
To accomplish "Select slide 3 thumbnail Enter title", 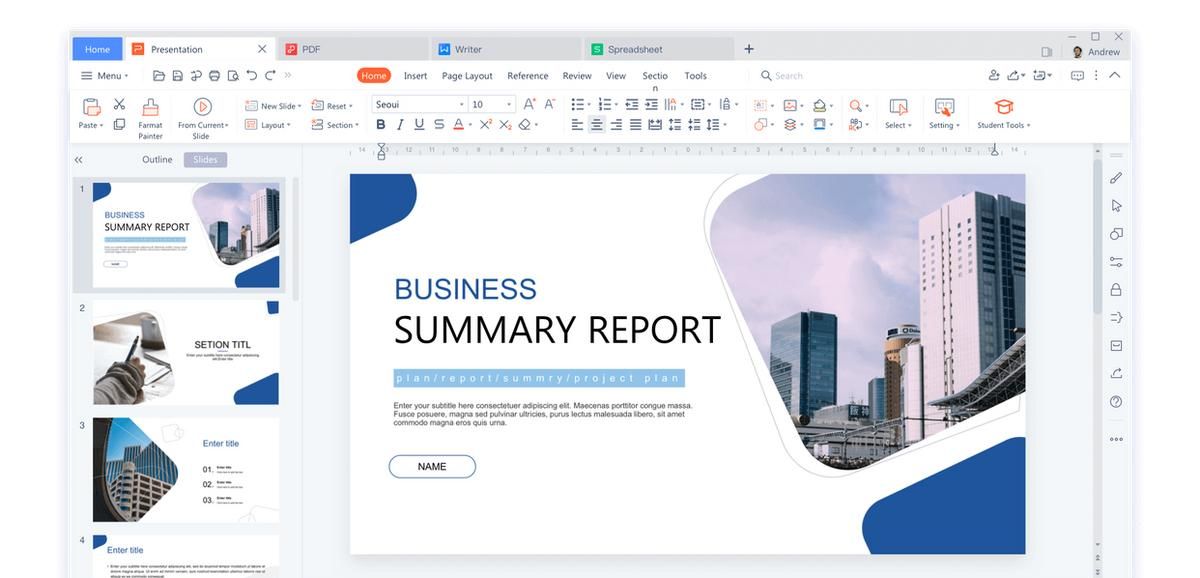I will pos(186,470).
